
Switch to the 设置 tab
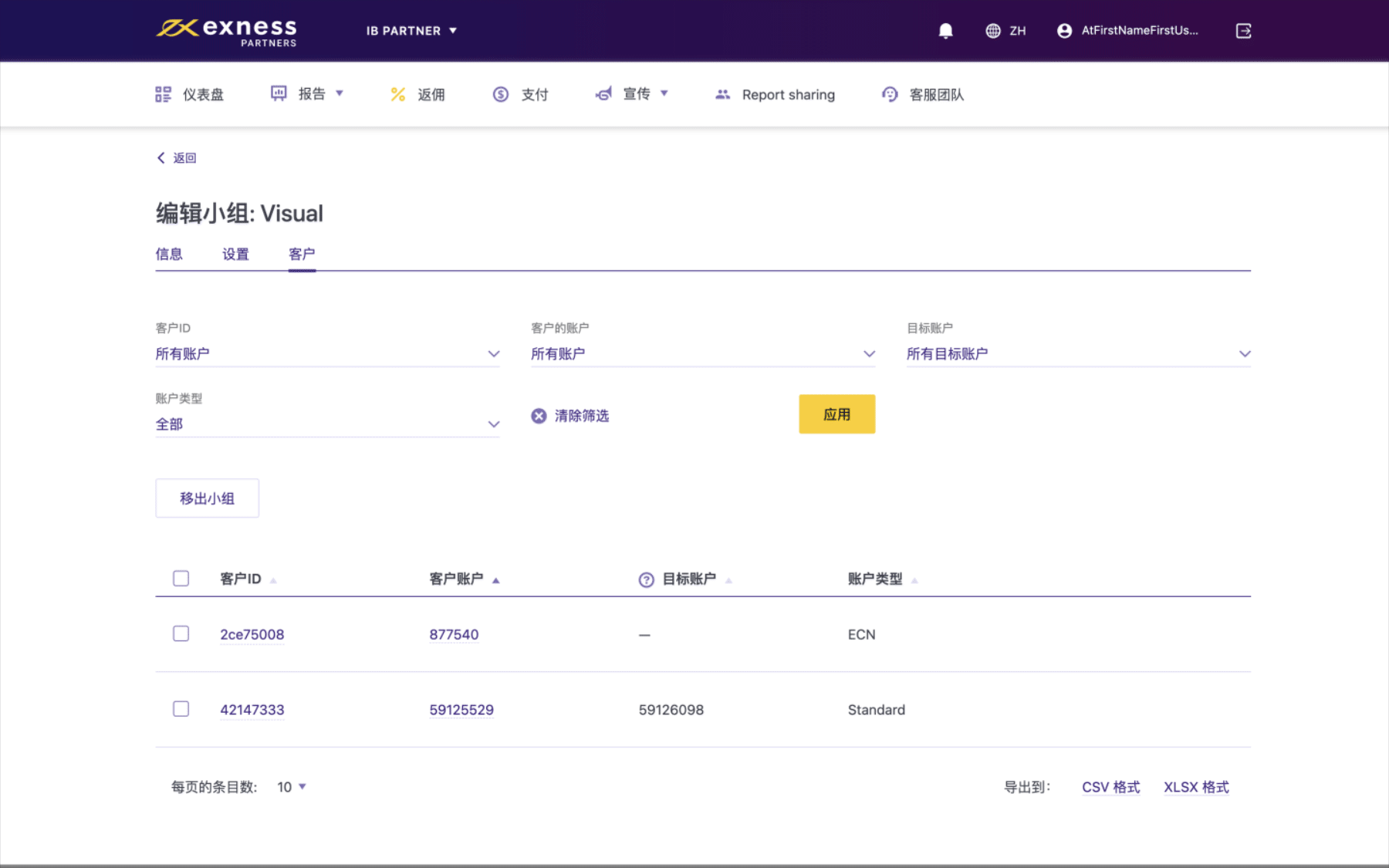coord(235,254)
